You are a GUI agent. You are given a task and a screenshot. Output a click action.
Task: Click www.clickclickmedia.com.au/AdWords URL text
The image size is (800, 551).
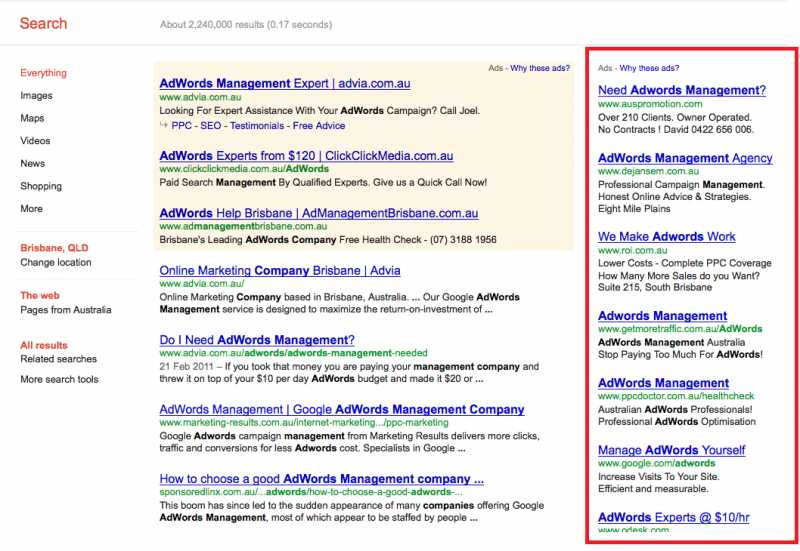click(244, 168)
